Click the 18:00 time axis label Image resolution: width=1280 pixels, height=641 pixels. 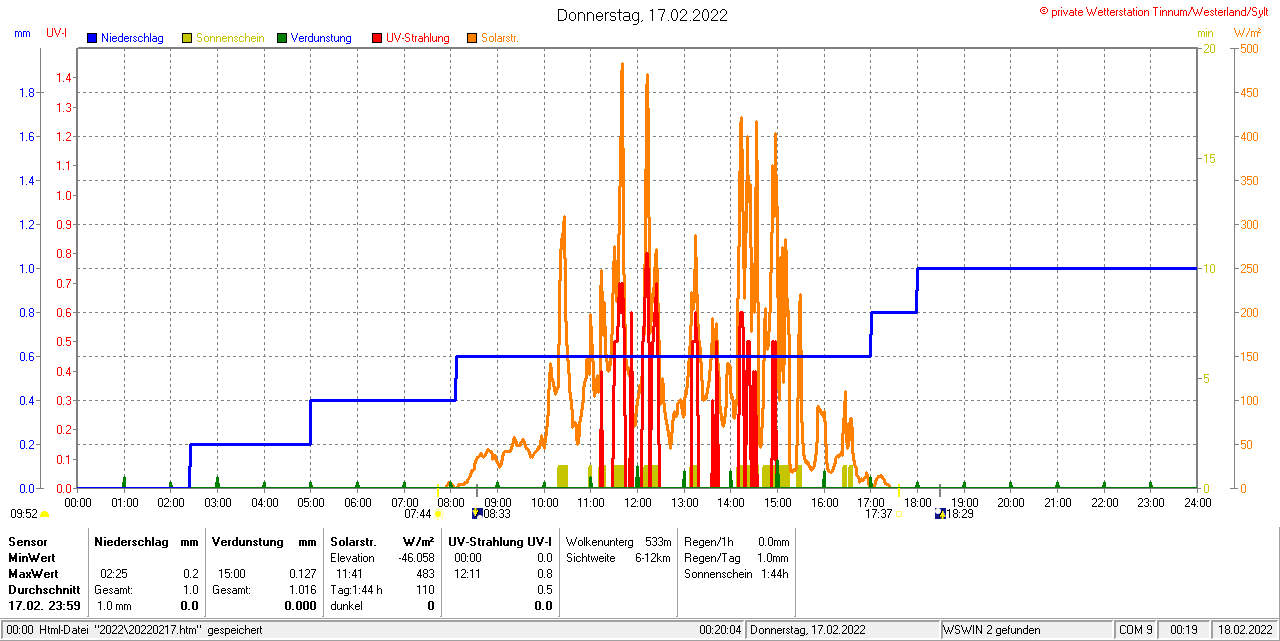(917, 502)
